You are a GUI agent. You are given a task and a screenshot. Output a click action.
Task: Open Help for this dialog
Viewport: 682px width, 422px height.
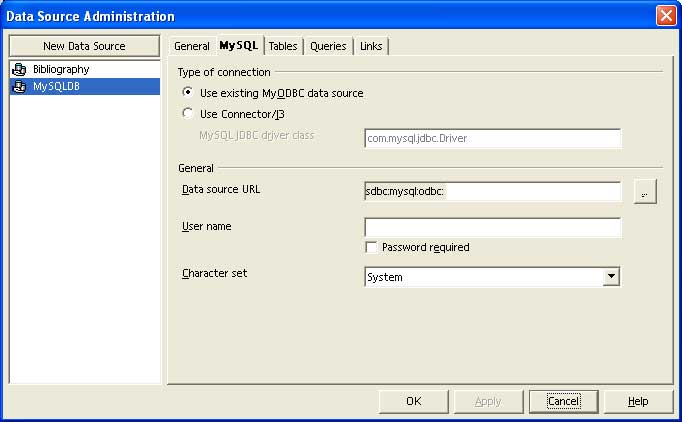pos(637,401)
